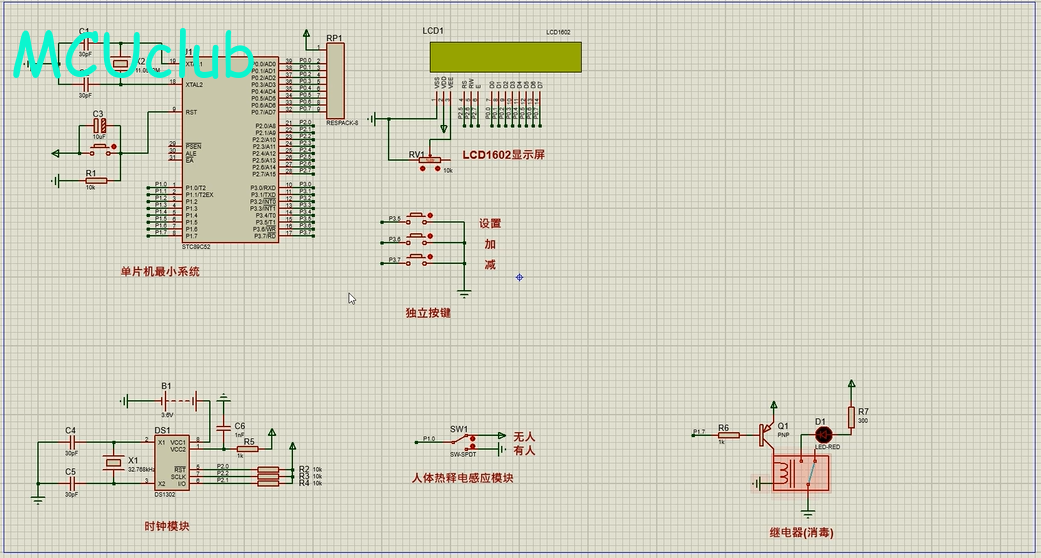
Task: Click the 32.768kHz crystal X1
Action: click(110, 462)
